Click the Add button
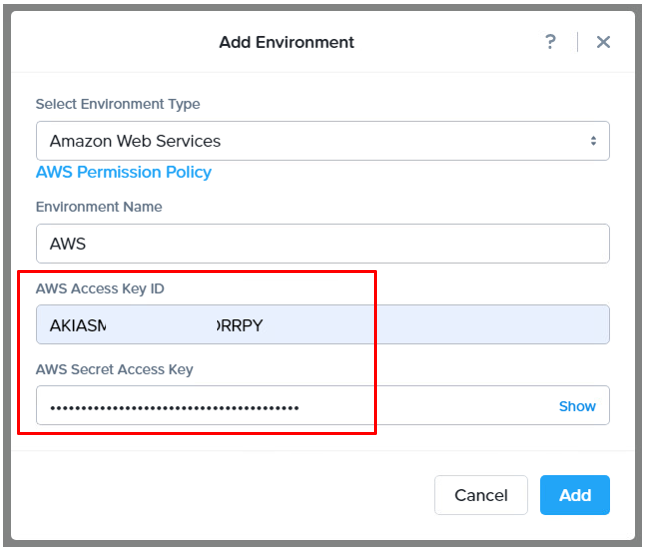This screenshot has width=645, height=552. (x=575, y=495)
